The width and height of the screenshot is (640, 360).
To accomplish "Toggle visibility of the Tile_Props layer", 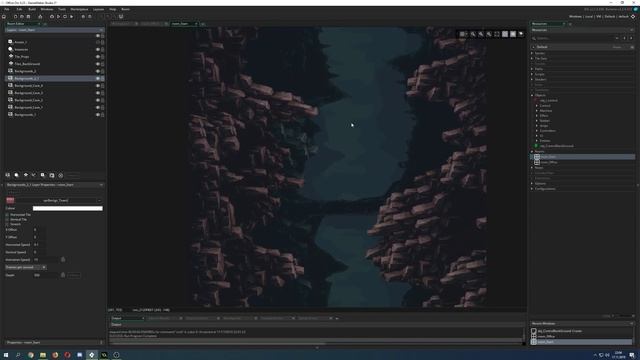I will click(x=98, y=57).
